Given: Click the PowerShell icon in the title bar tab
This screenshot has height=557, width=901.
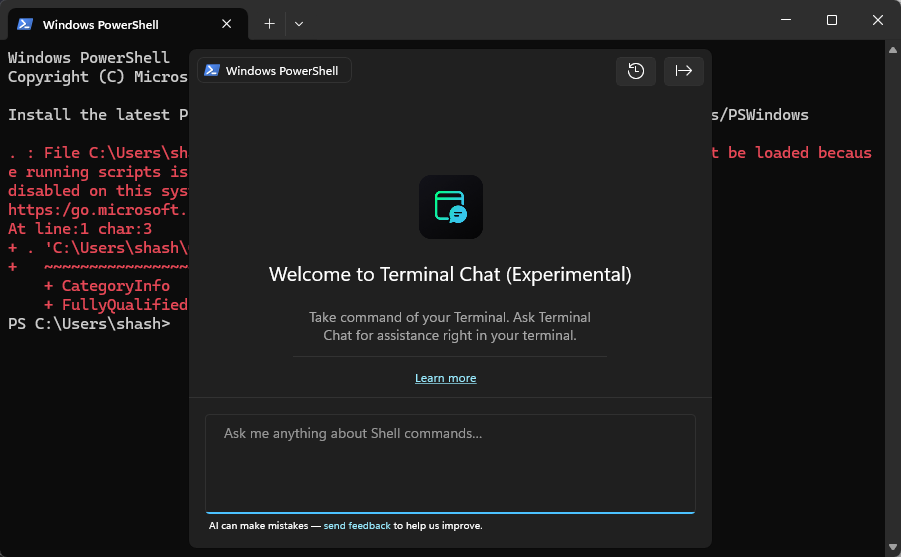Looking at the screenshot, I should tap(25, 23).
